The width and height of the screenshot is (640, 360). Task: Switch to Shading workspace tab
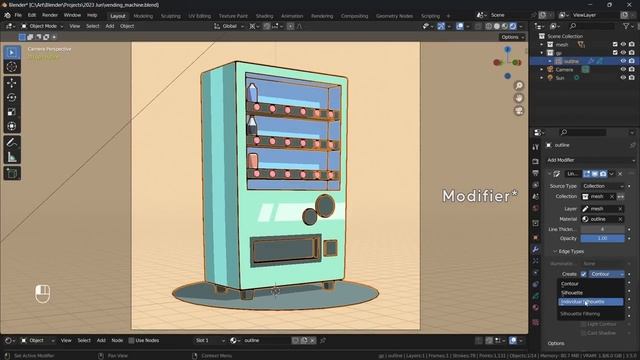[x=264, y=16]
